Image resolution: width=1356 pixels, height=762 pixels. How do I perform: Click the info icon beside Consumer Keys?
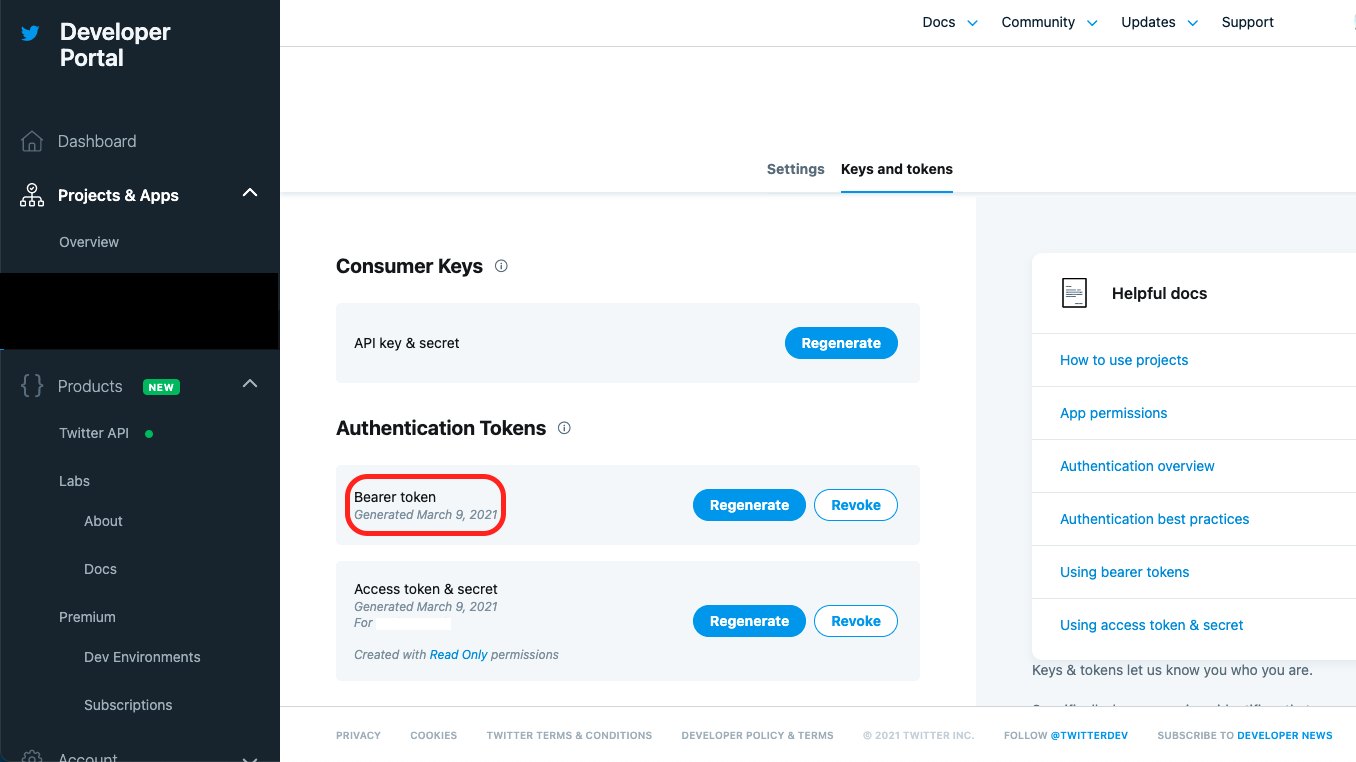click(x=501, y=266)
